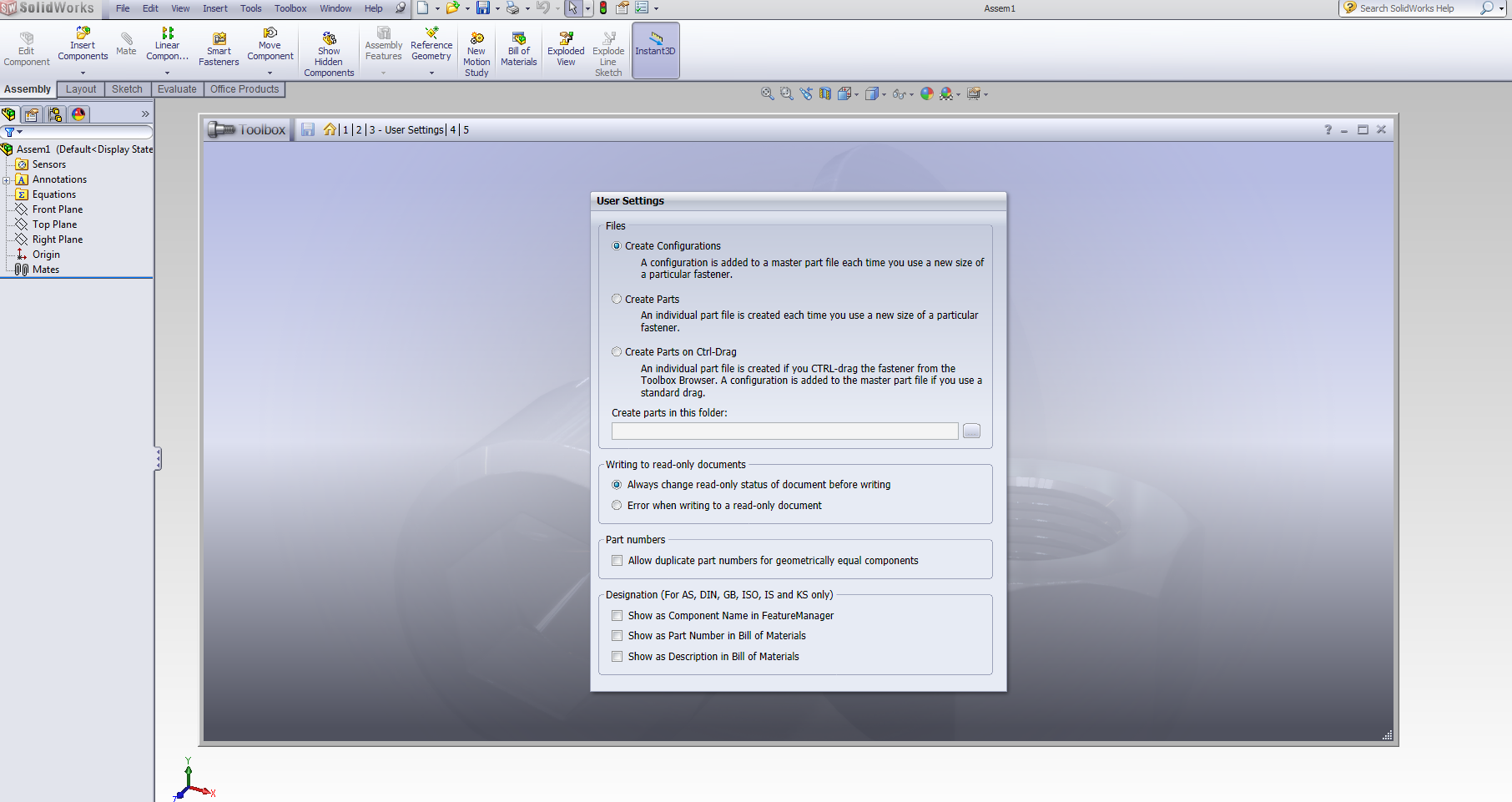
Task: Open the Linear Component Pattern dropdown arrow
Action: click(x=167, y=73)
